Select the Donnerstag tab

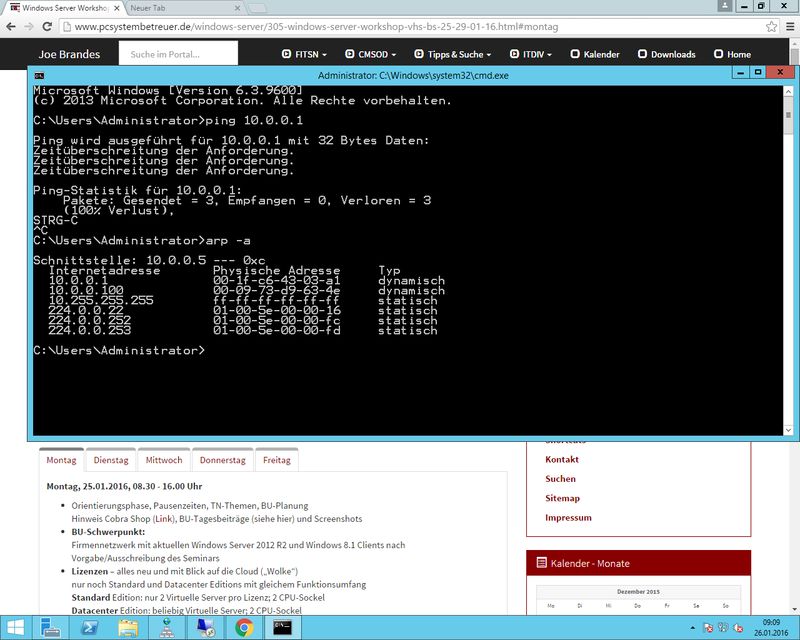click(222, 460)
